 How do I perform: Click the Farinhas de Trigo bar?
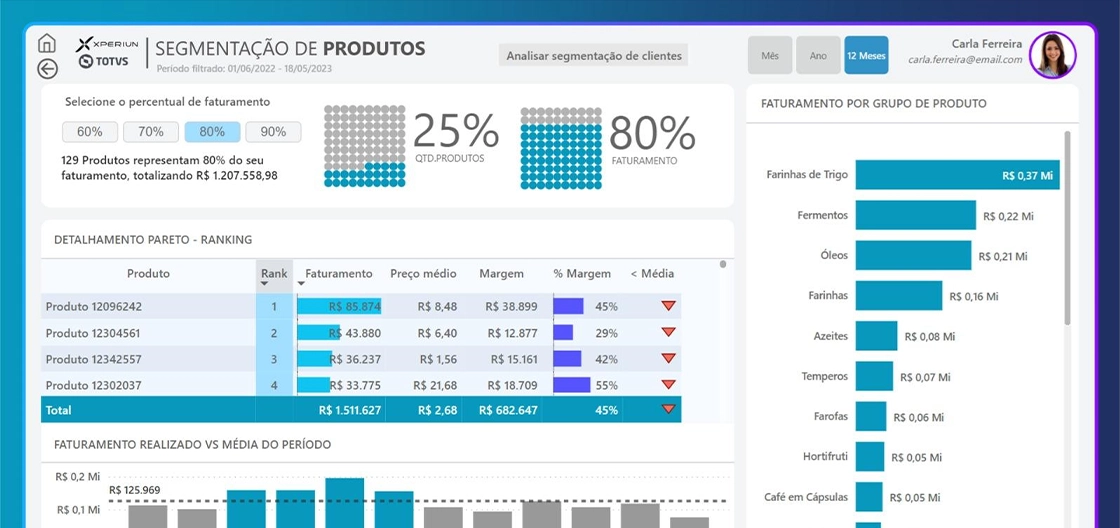[957, 174]
